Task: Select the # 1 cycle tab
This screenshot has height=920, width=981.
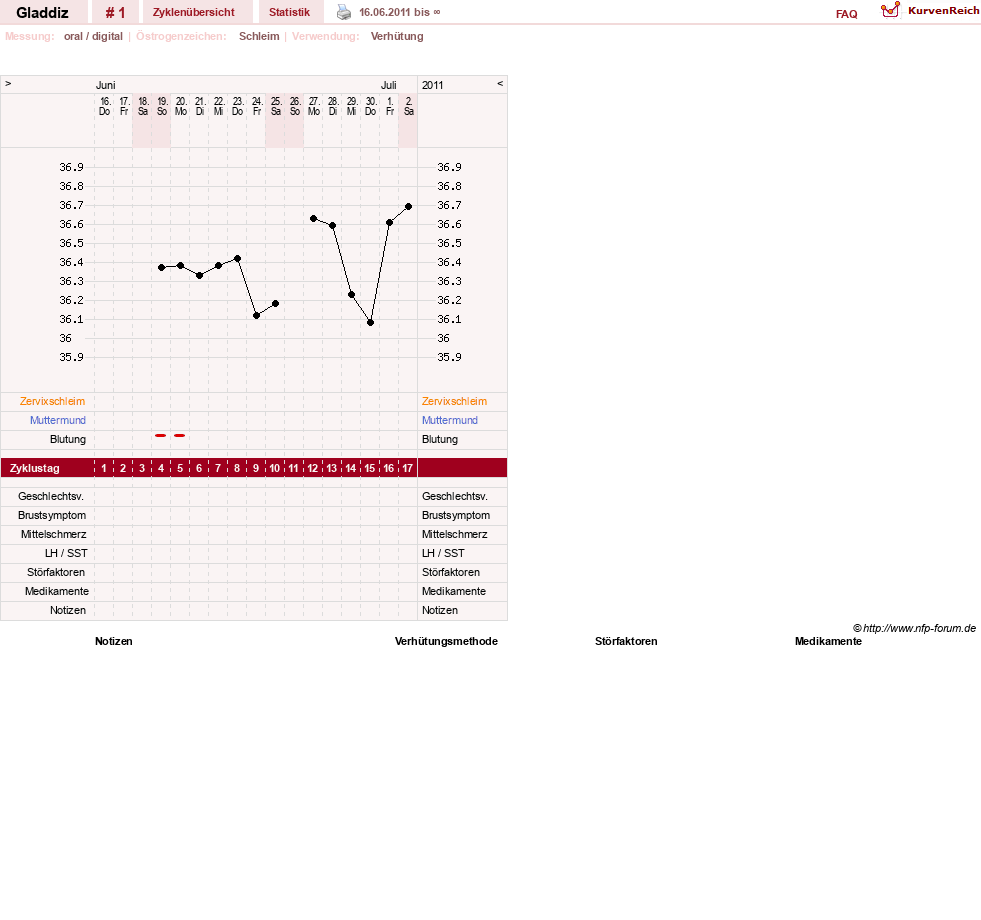Action: tap(115, 13)
